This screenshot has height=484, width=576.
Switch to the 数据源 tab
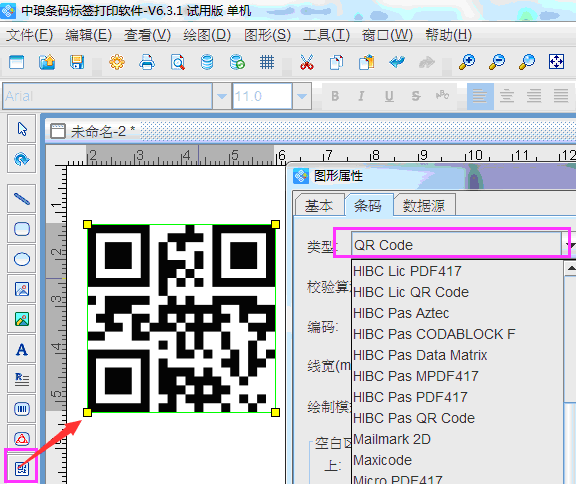point(424,206)
